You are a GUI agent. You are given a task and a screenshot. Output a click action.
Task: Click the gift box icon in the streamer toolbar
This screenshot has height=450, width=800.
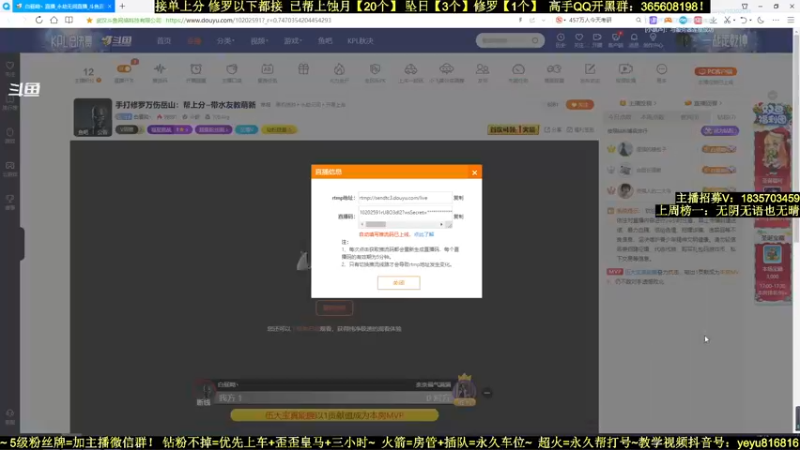(304, 69)
